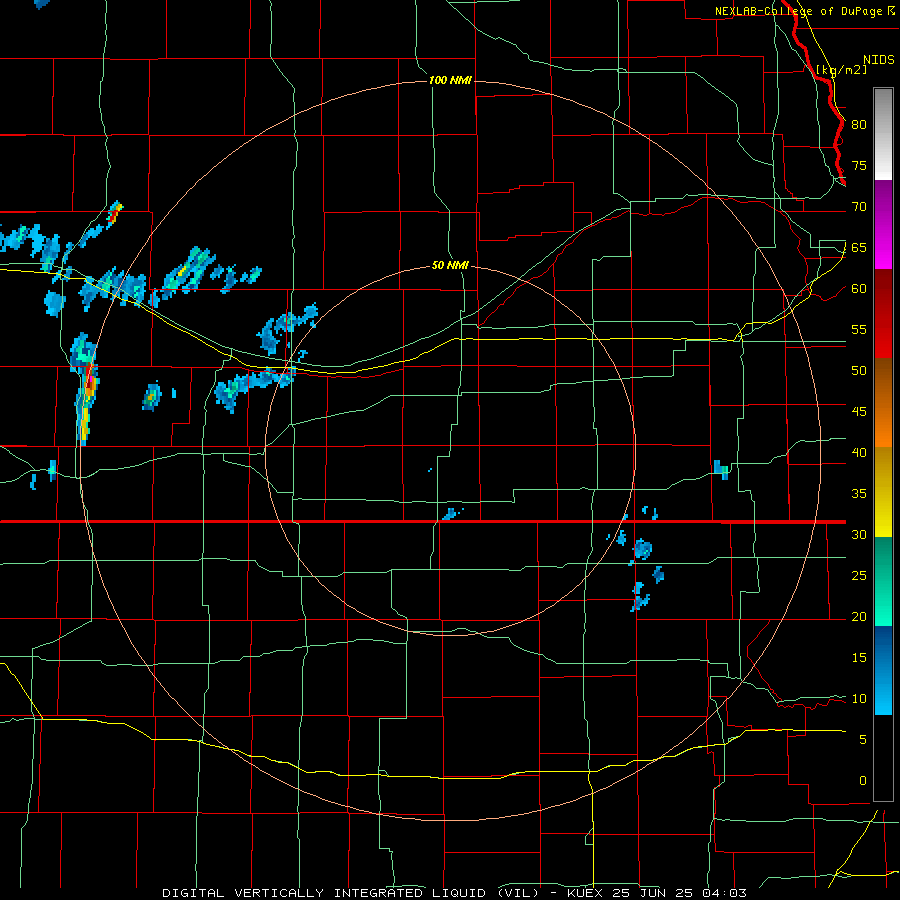Click the 55 value on the VIL scale
900x900 pixels.
(x=859, y=329)
